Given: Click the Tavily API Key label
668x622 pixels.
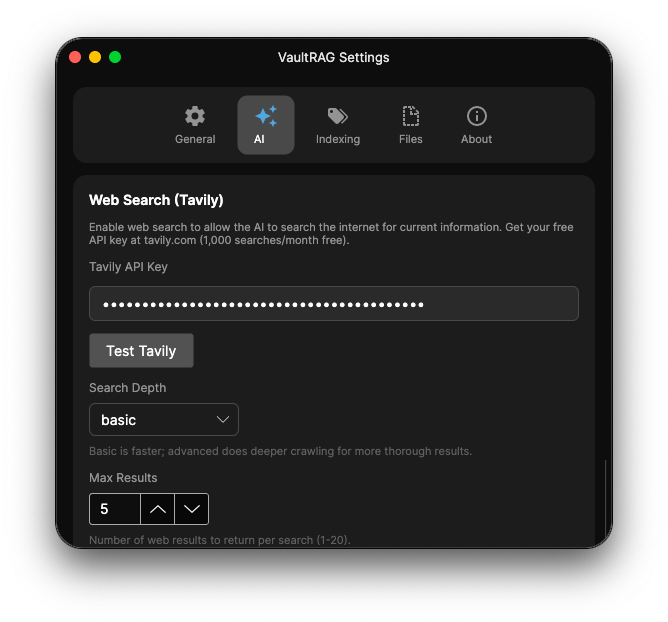Looking at the screenshot, I should pos(128,267).
